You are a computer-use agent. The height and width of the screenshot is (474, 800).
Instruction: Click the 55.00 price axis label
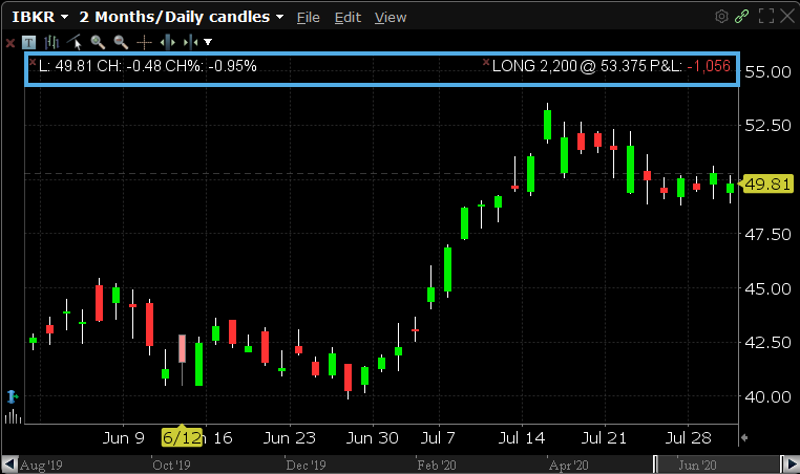(x=768, y=71)
